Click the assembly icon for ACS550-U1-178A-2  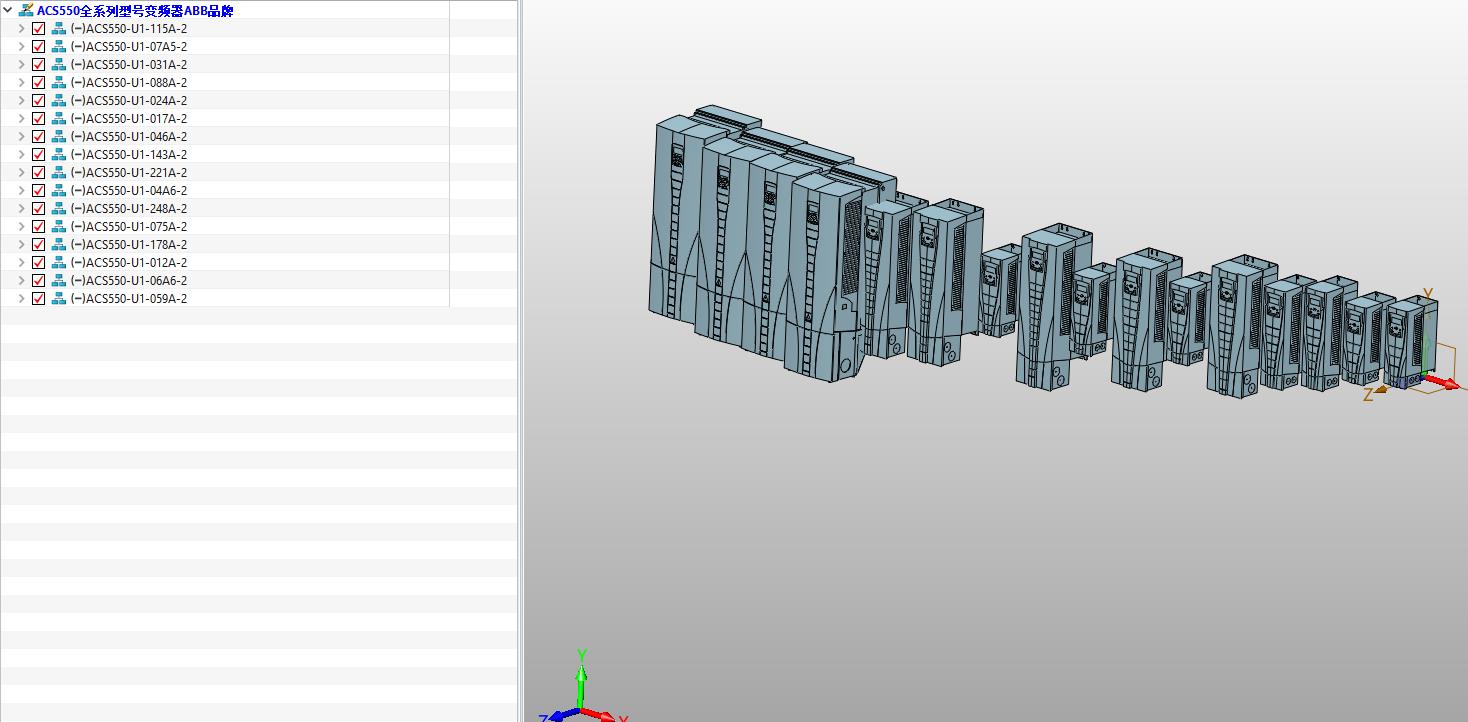click(x=58, y=245)
